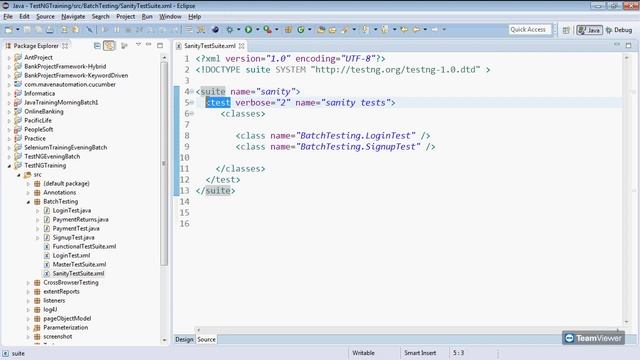Screen dimensions: 640x360
Task: Close the Package Explorer tab
Action: (x=65, y=46)
